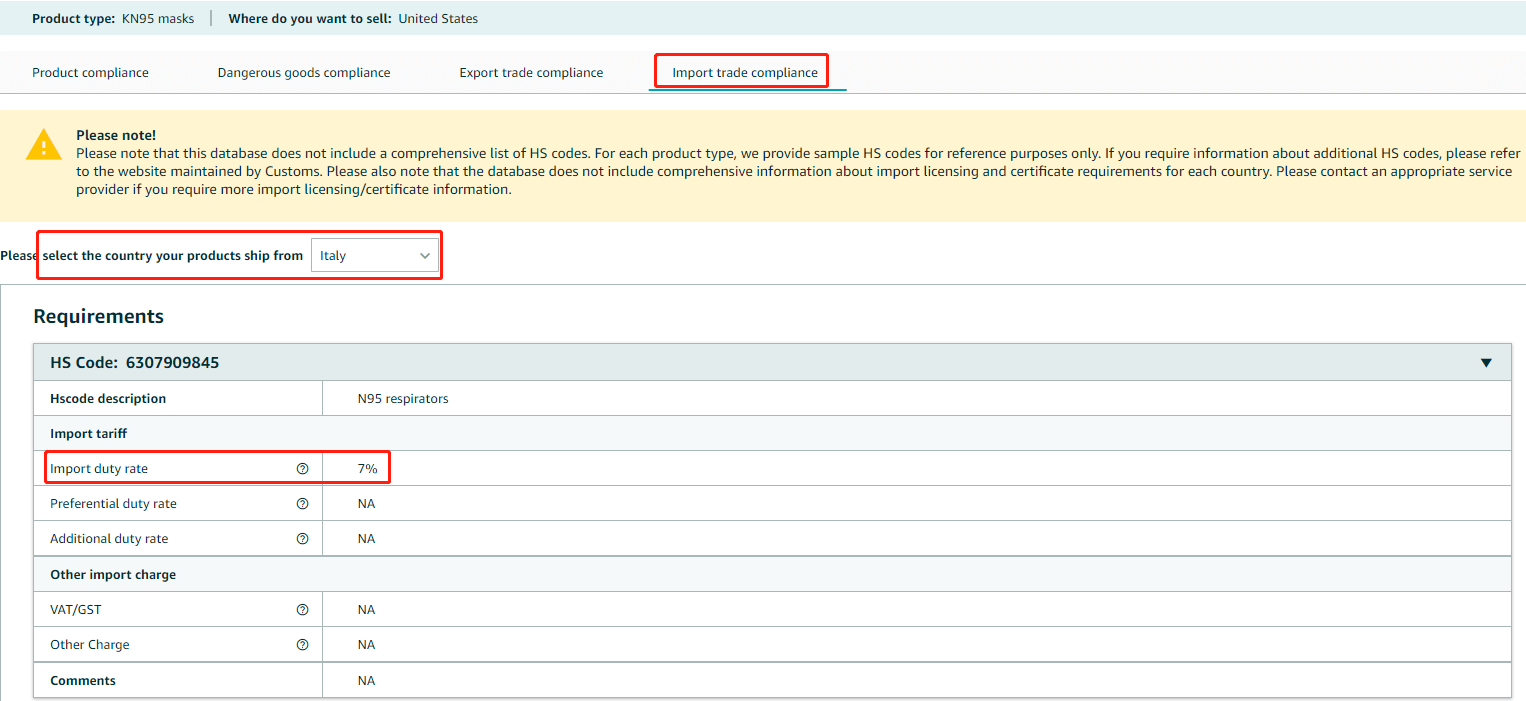Collapse the HS Code section using the triangle arrow
The width and height of the screenshot is (1526, 701).
click(x=1485, y=363)
